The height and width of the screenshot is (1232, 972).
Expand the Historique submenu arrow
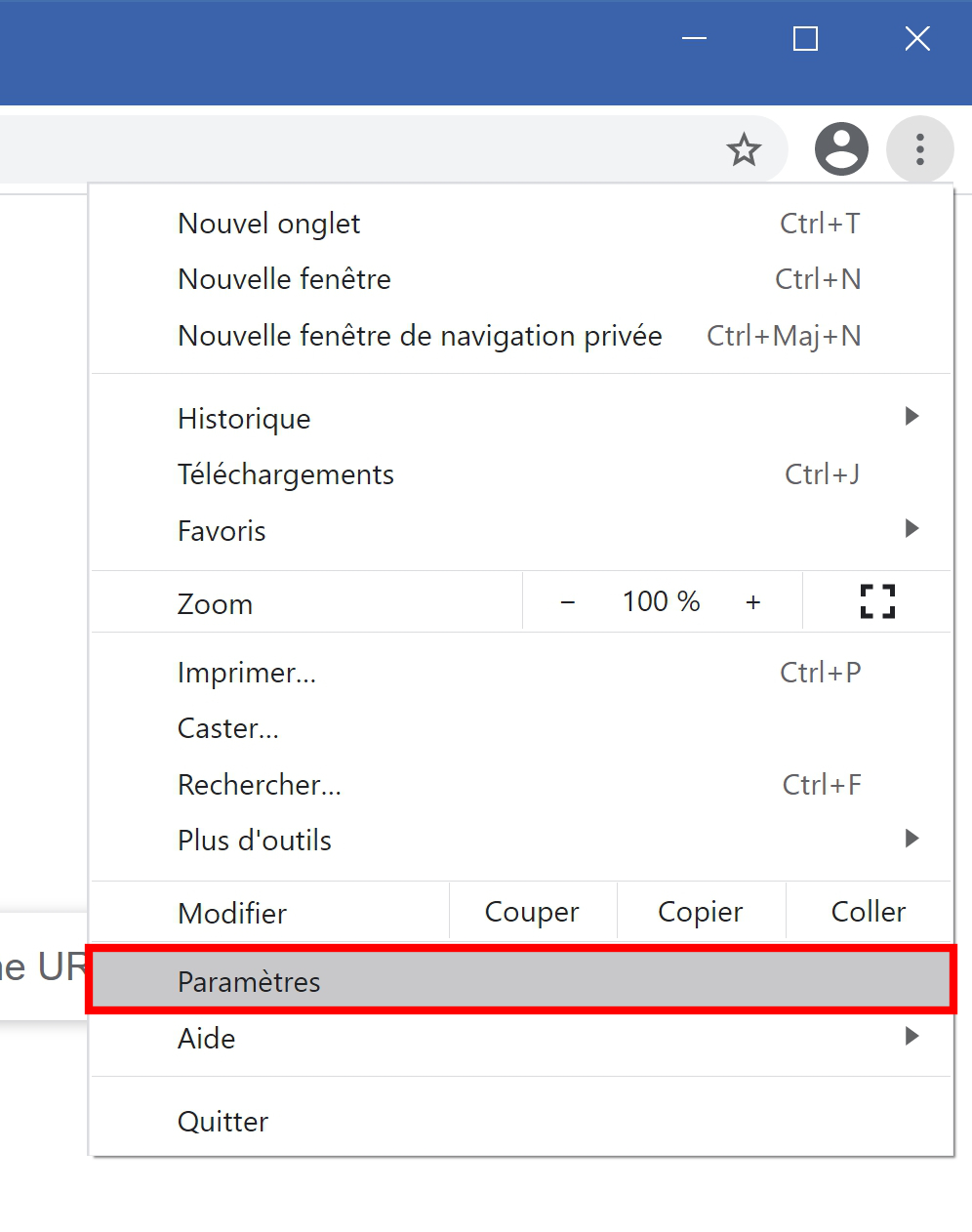click(x=911, y=417)
